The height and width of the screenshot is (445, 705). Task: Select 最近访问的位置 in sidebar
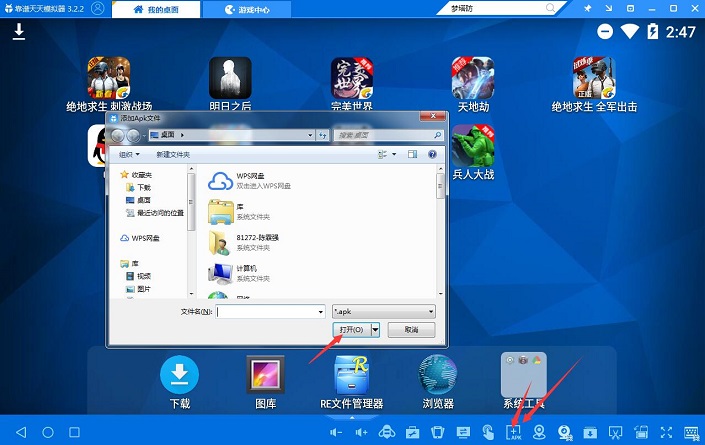pos(155,213)
